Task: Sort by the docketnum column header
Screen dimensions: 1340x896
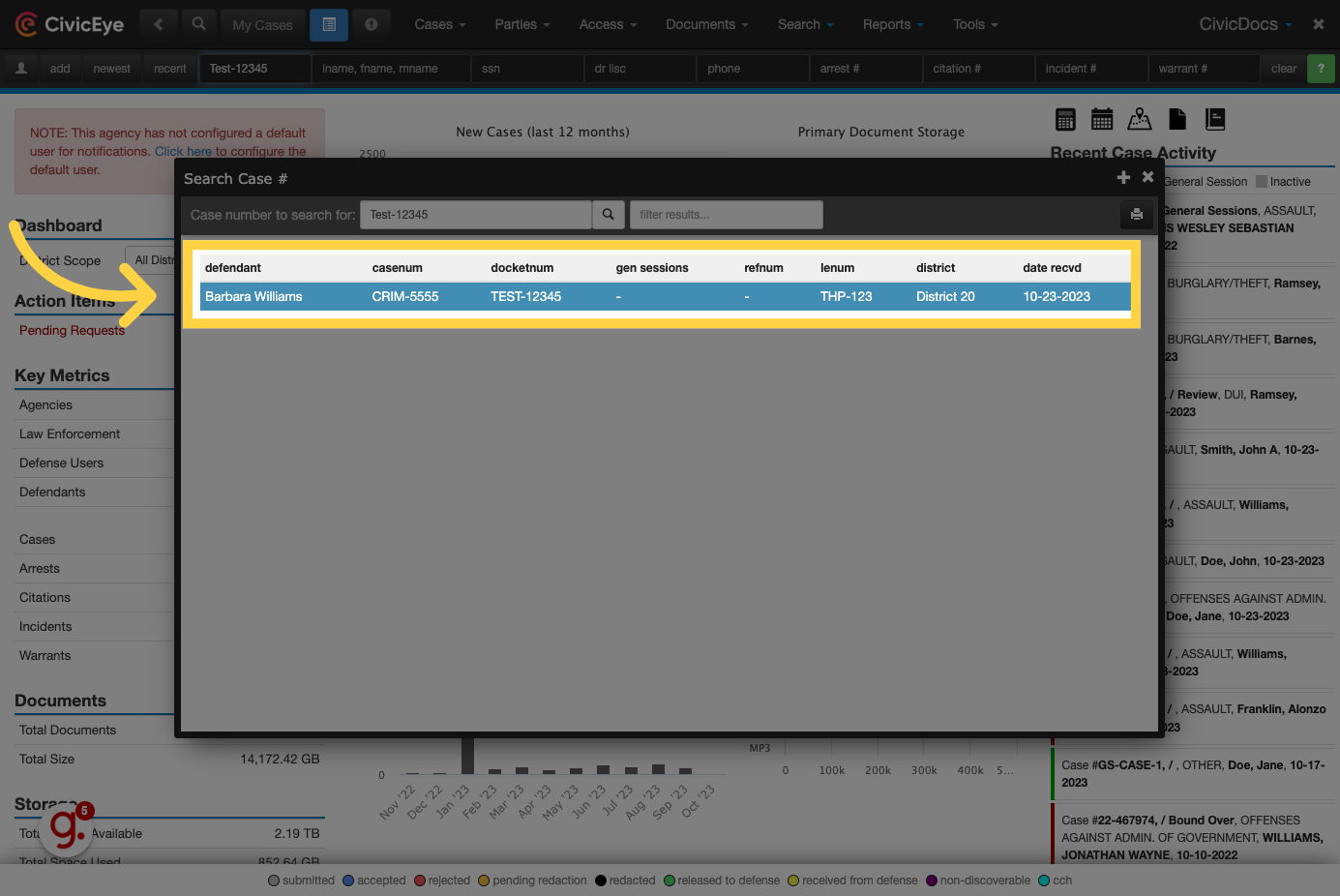Action: [522, 268]
